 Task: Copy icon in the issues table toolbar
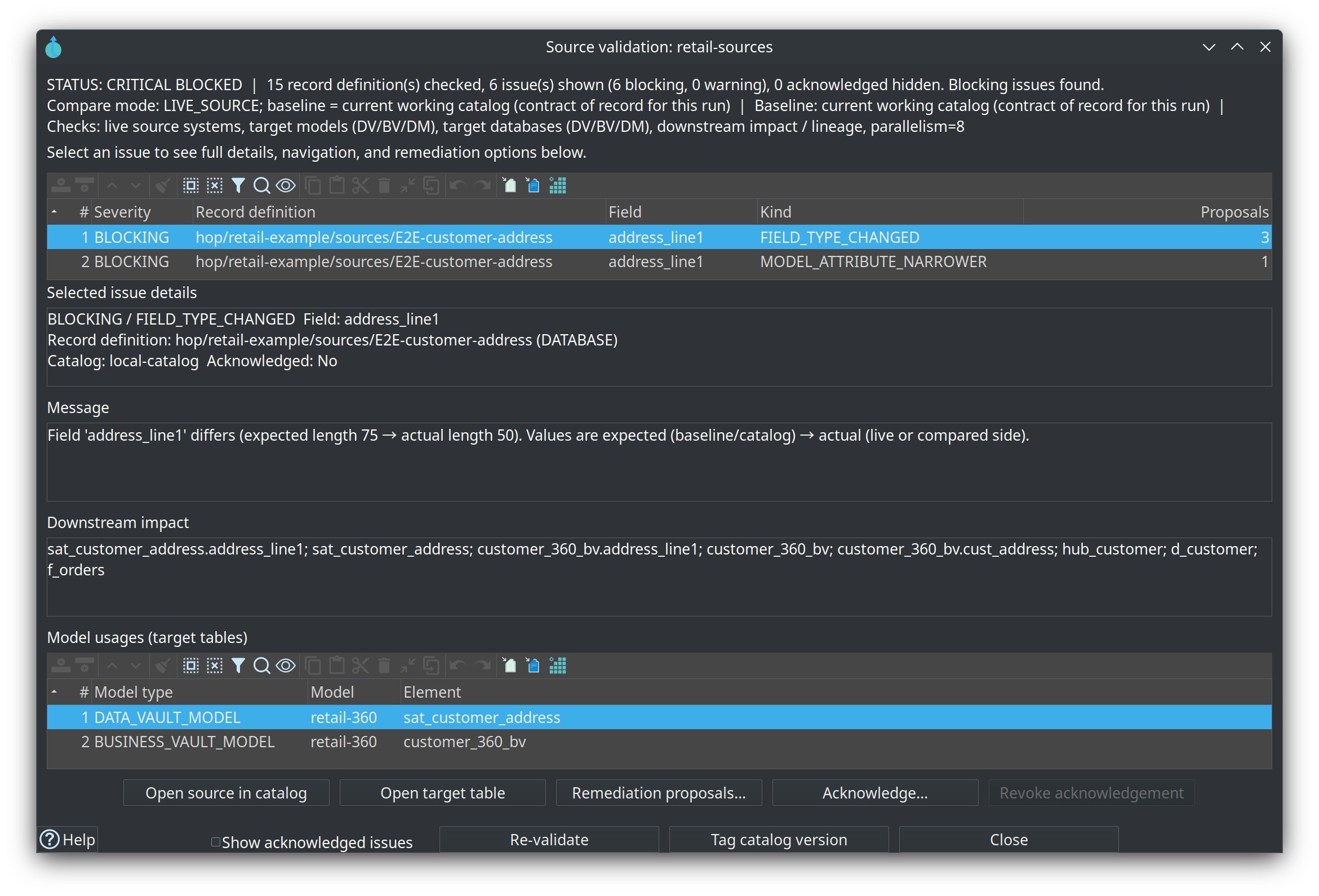point(313,185)
